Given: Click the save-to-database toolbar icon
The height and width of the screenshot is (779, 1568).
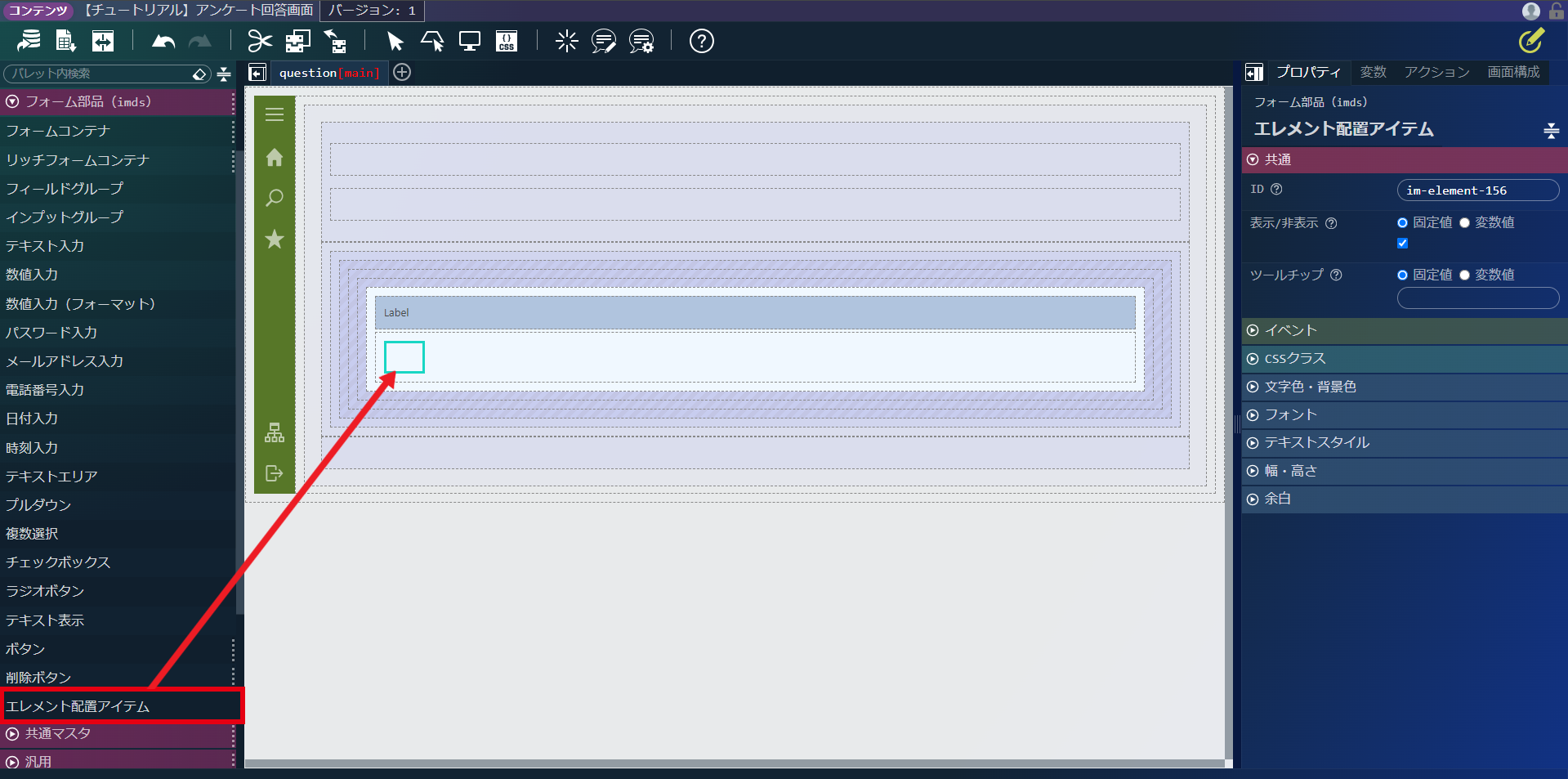Looking at the screenshot, I should click(29, 41).
